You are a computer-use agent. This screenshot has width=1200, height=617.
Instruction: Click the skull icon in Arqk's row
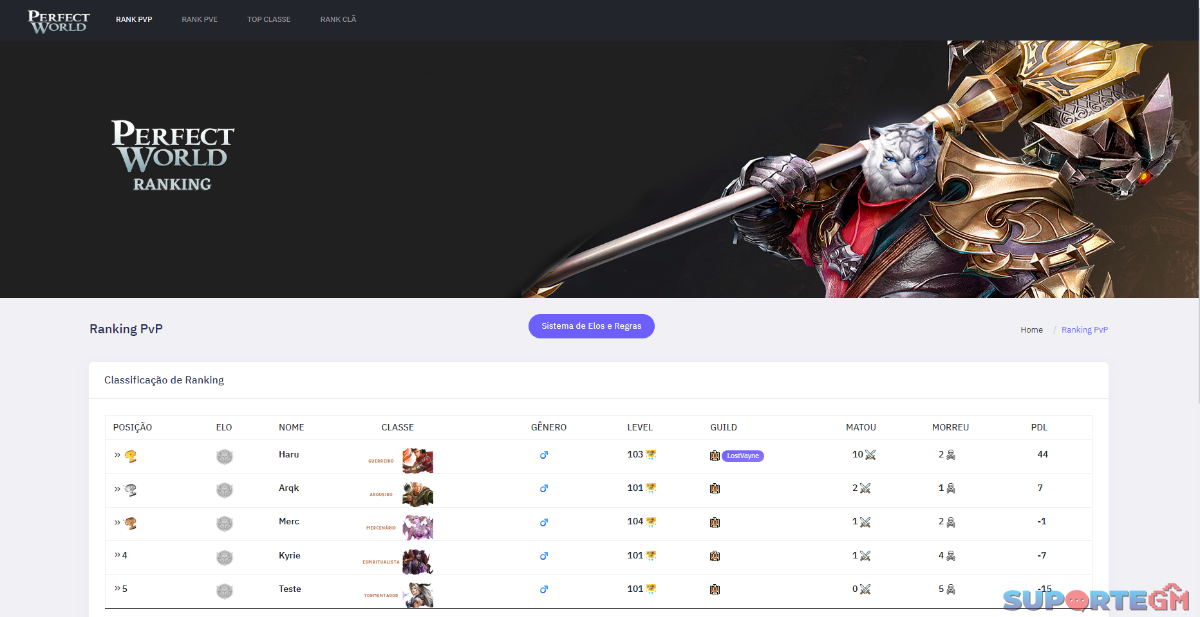point(951,489)
